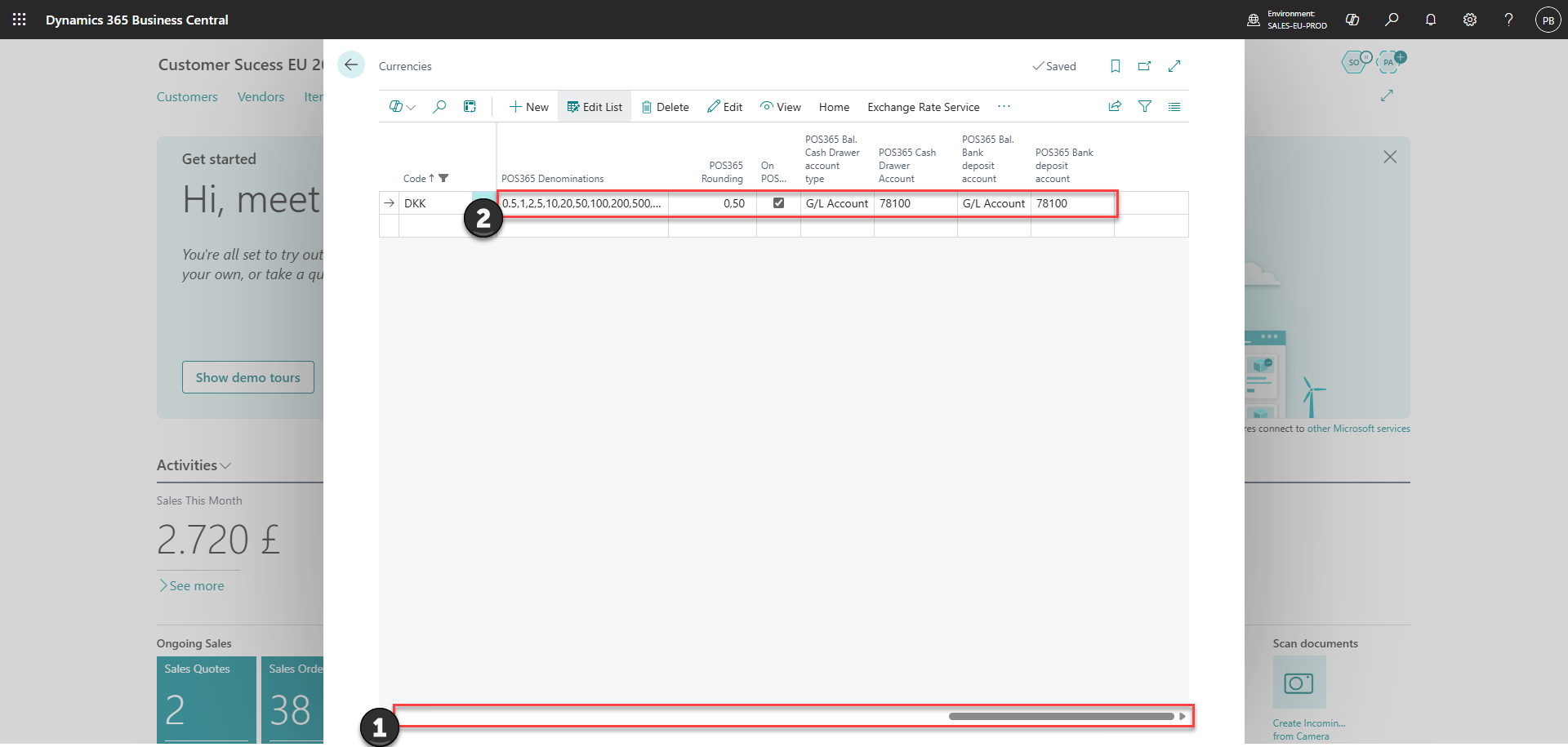Open the Customers navigation link

(187, 96)
